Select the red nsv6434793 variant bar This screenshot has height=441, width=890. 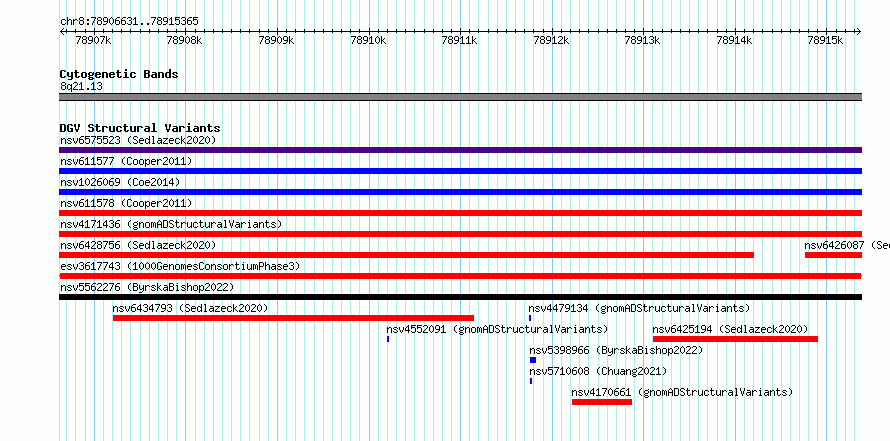click(x=293, y=318)
